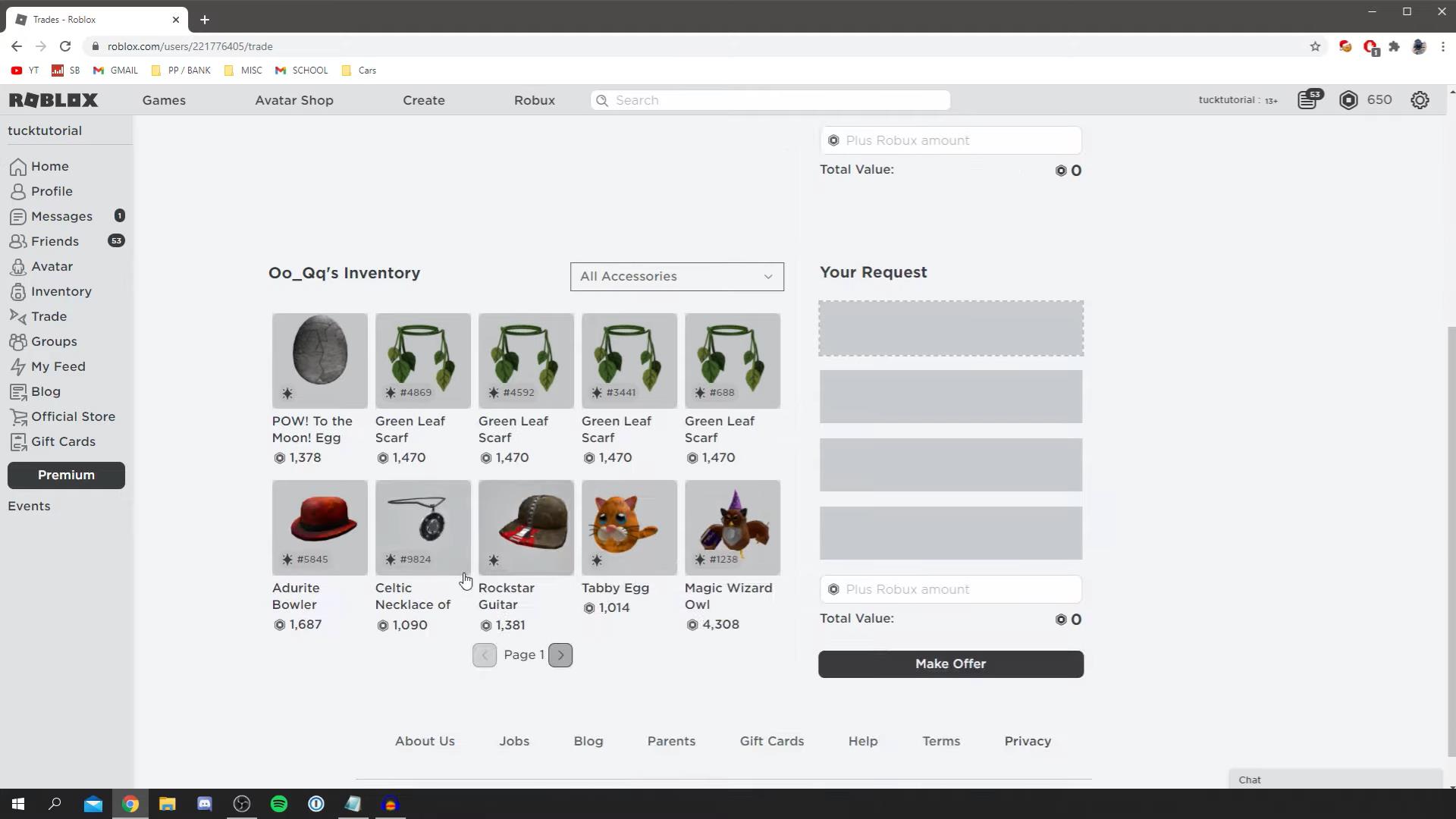Open Jobs footer link
The width and height of the screenshot is (1456, 819).
click(514, 742)
